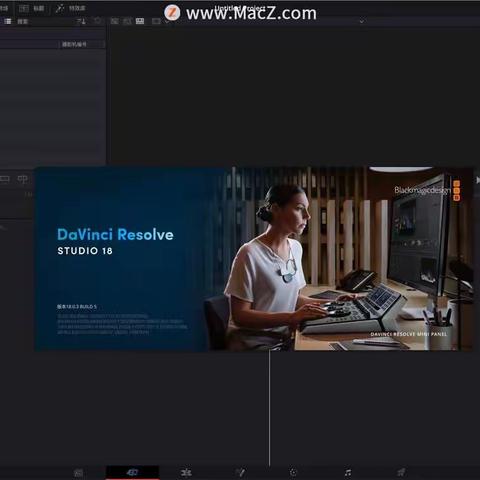Expand the viewer options dropdown chevron
The height and width of the screenshot is (480, 480).
(362, 22)
